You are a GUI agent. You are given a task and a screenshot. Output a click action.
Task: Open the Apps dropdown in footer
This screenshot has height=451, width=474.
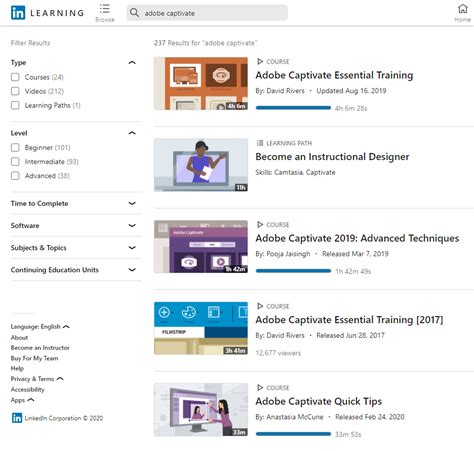tap(22, 400)
